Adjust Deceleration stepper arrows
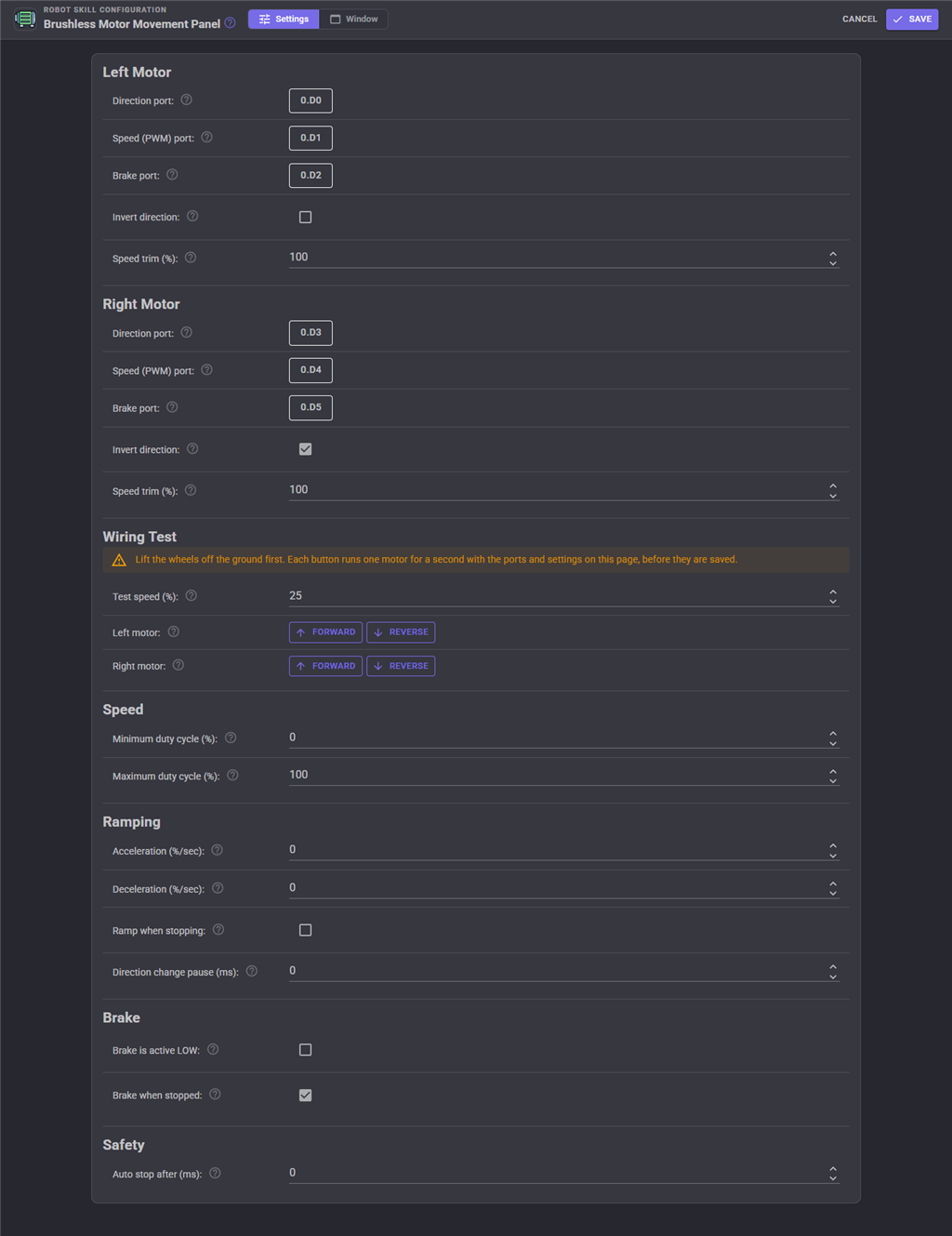 [833, 888]
